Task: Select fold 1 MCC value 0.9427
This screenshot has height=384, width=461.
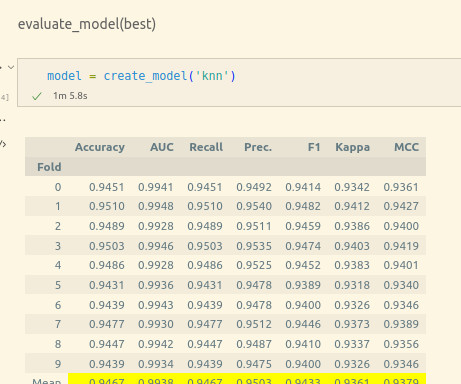Action: coord(401,206)
